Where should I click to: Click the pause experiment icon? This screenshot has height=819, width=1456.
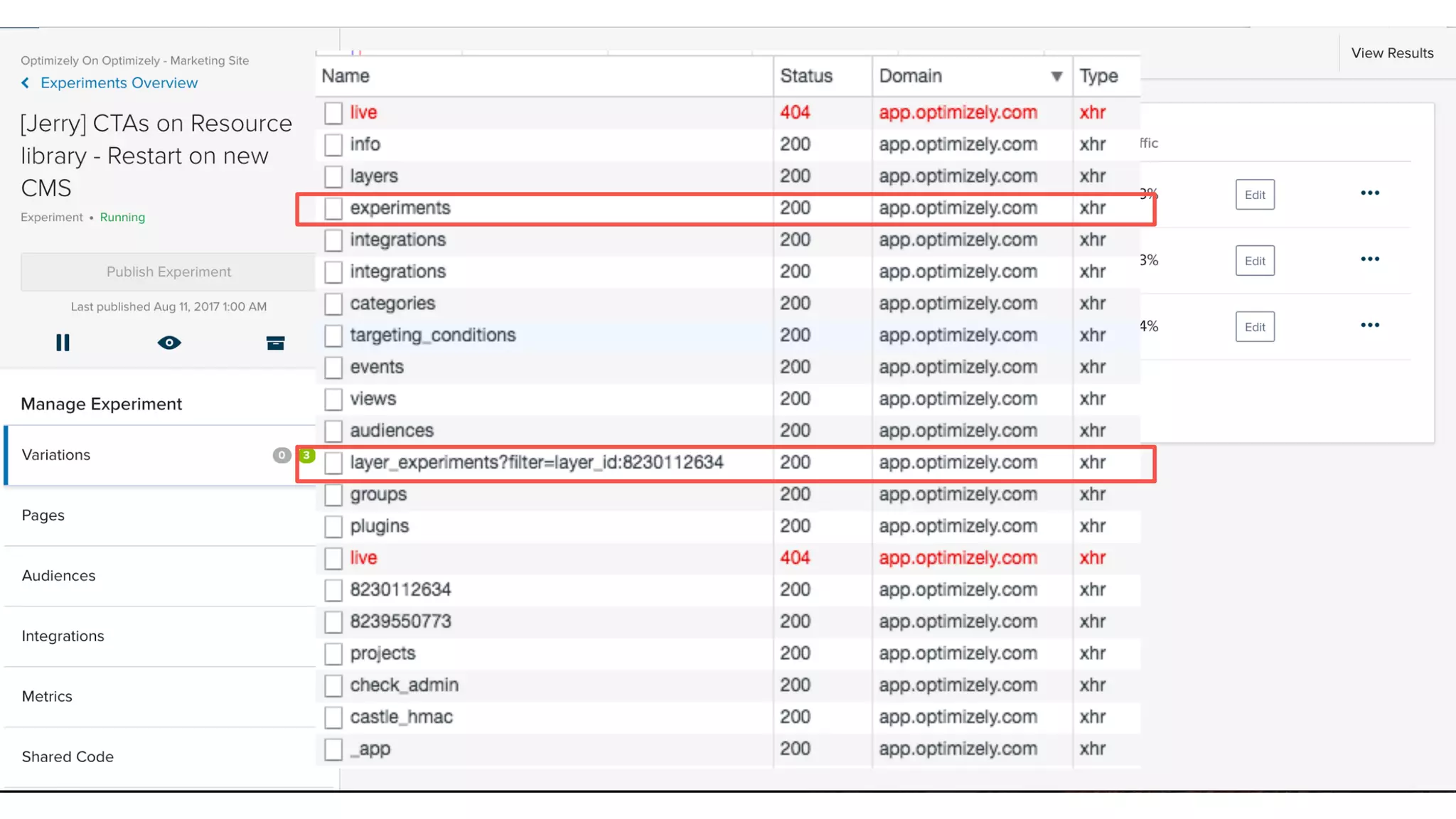63,343
